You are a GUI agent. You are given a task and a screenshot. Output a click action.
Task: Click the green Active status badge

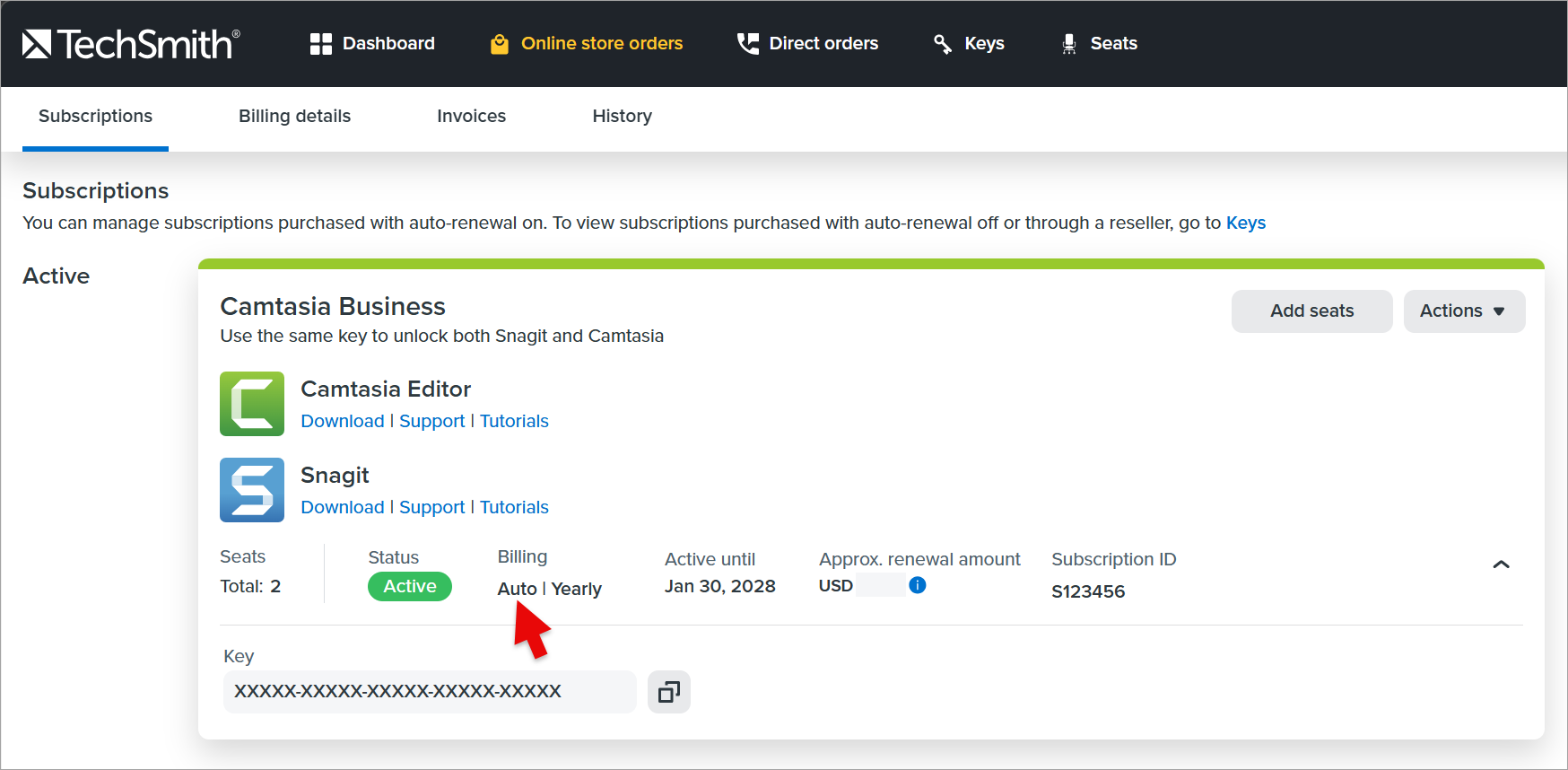pyautogui.click(x=410, y=586)
